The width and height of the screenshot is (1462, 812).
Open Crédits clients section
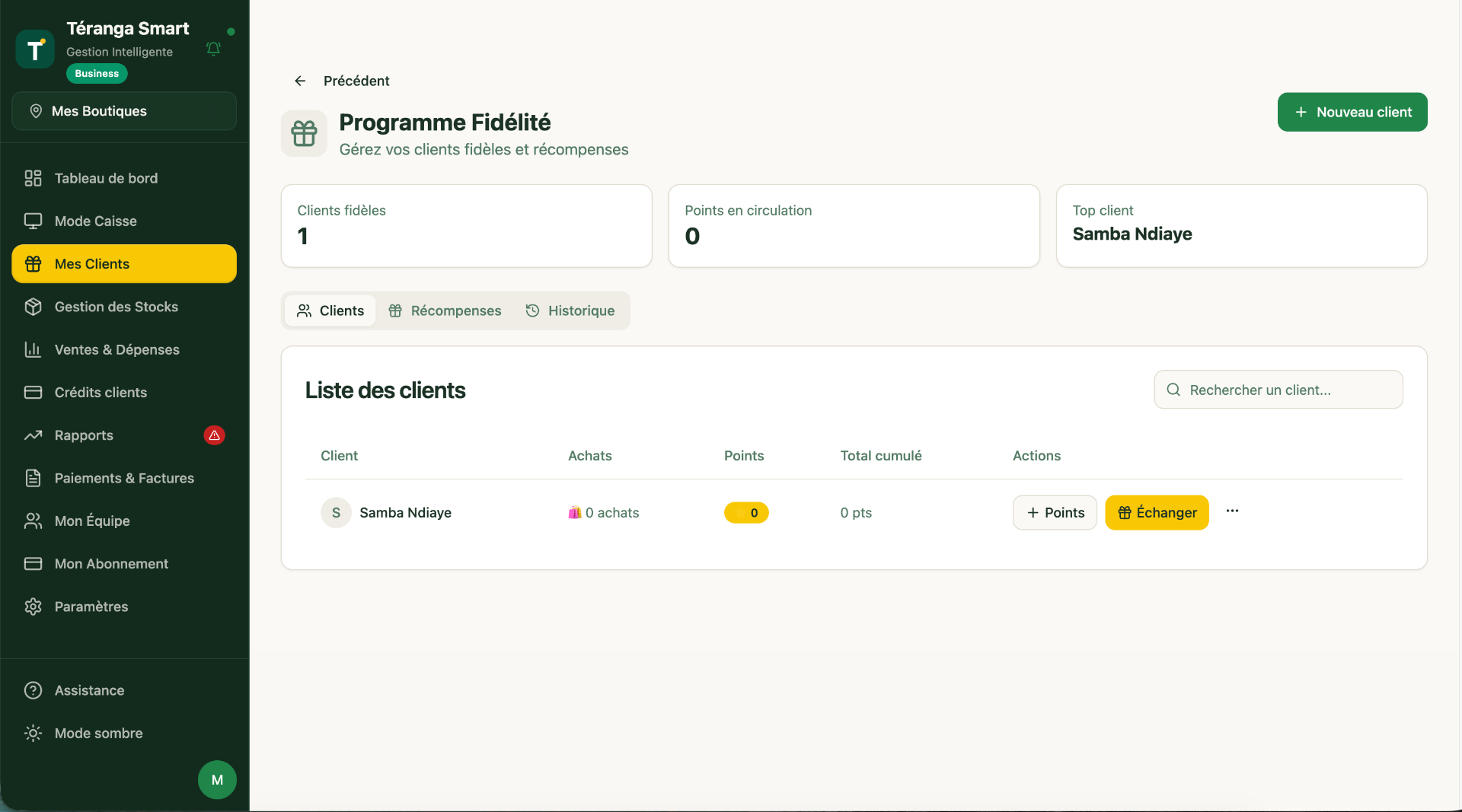(x=124, y=393)
